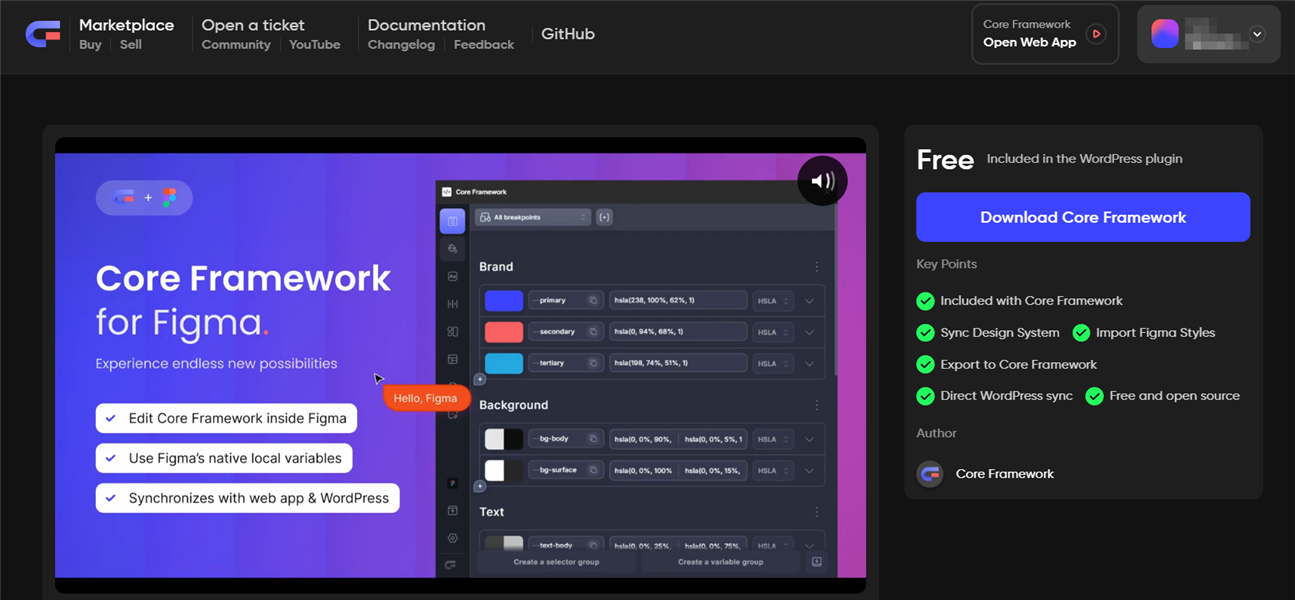The image size is (1295, 600).
Task: Click the primary hsla value field
Action: pos(678,300)
